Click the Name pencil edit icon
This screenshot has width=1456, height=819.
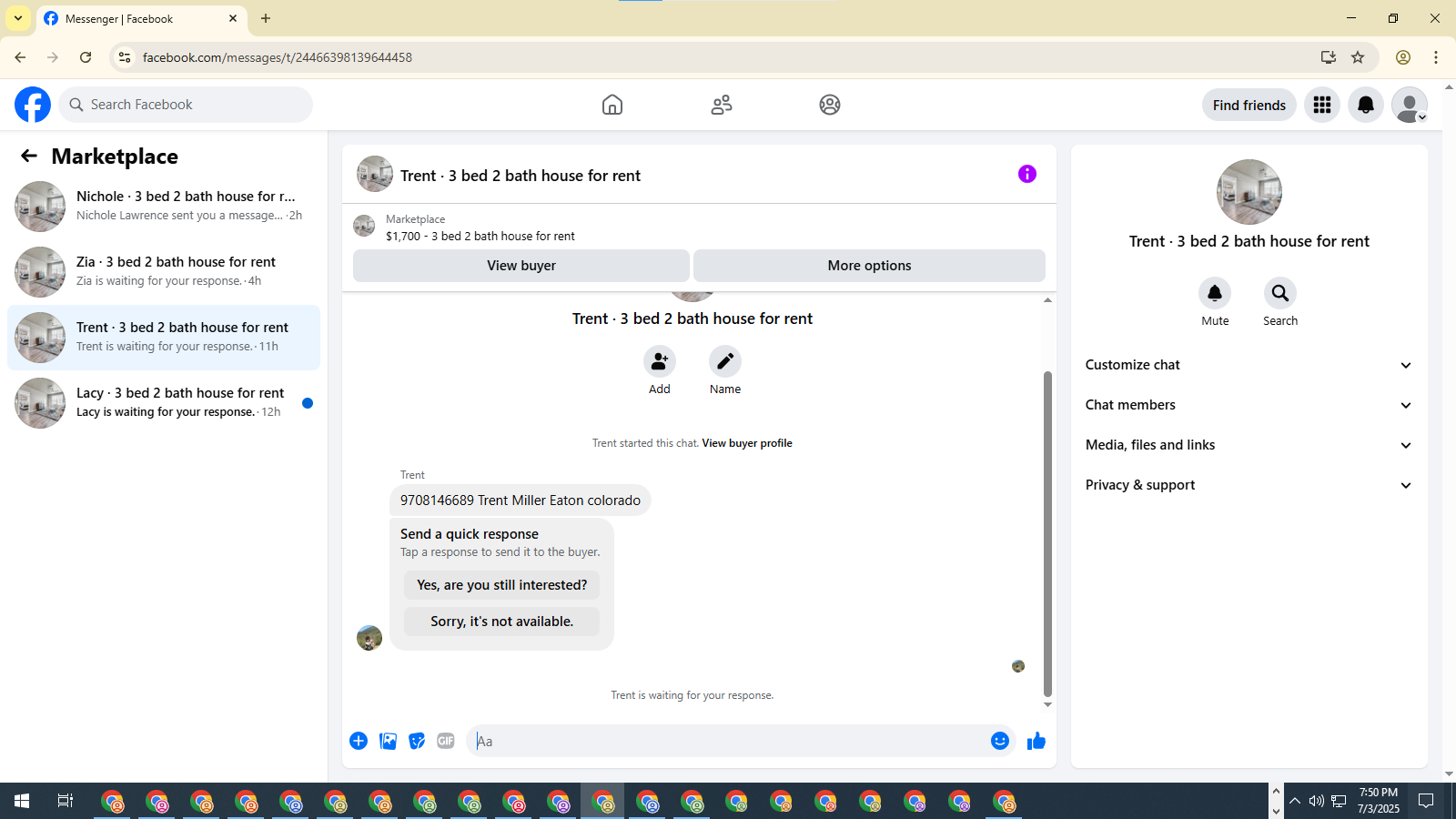725,361
